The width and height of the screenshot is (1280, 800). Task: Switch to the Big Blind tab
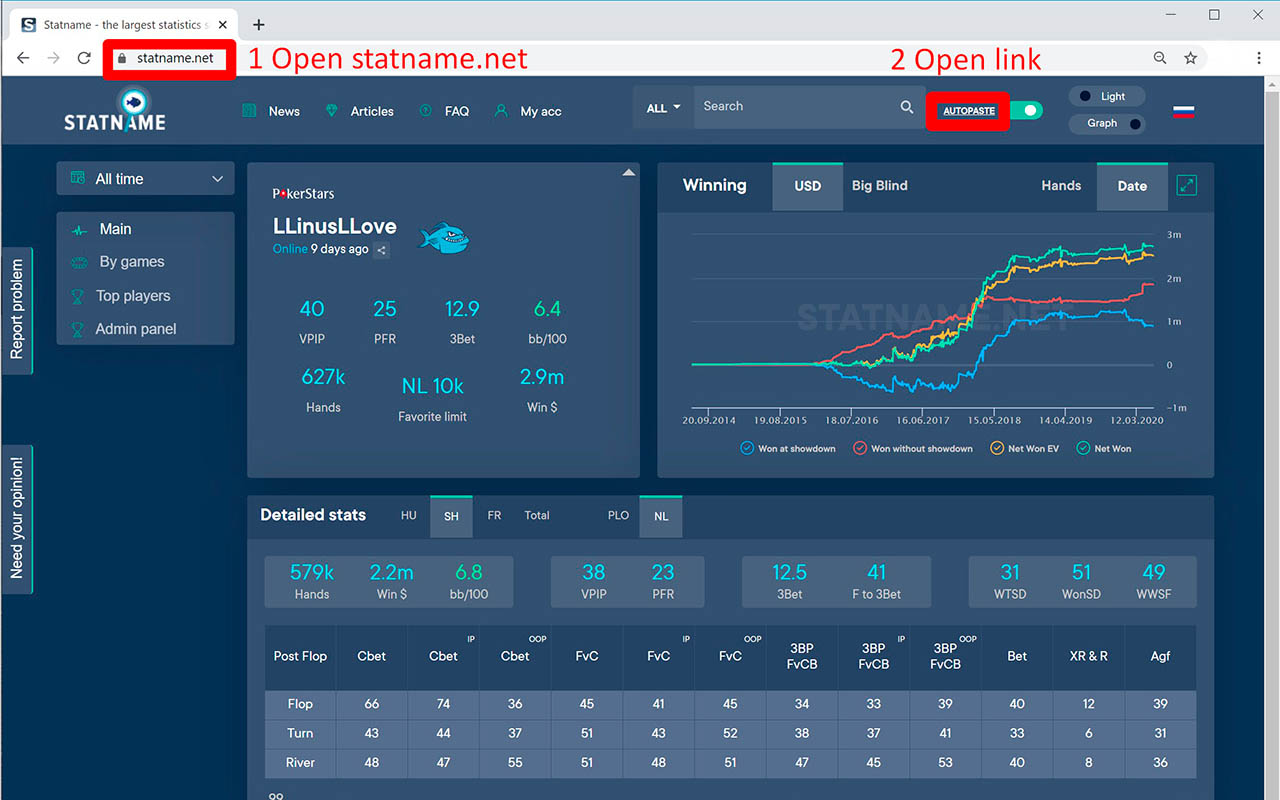click(x=879, y=185)
